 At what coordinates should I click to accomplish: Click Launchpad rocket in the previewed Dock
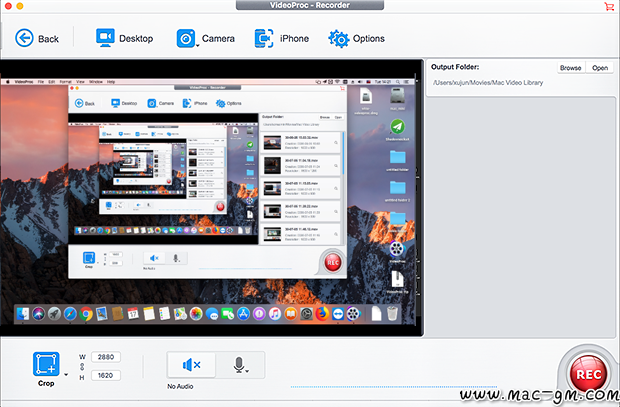[54, 314]
